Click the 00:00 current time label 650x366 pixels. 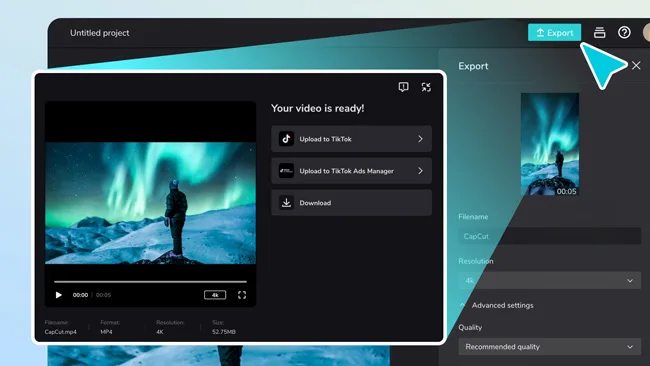80,295
